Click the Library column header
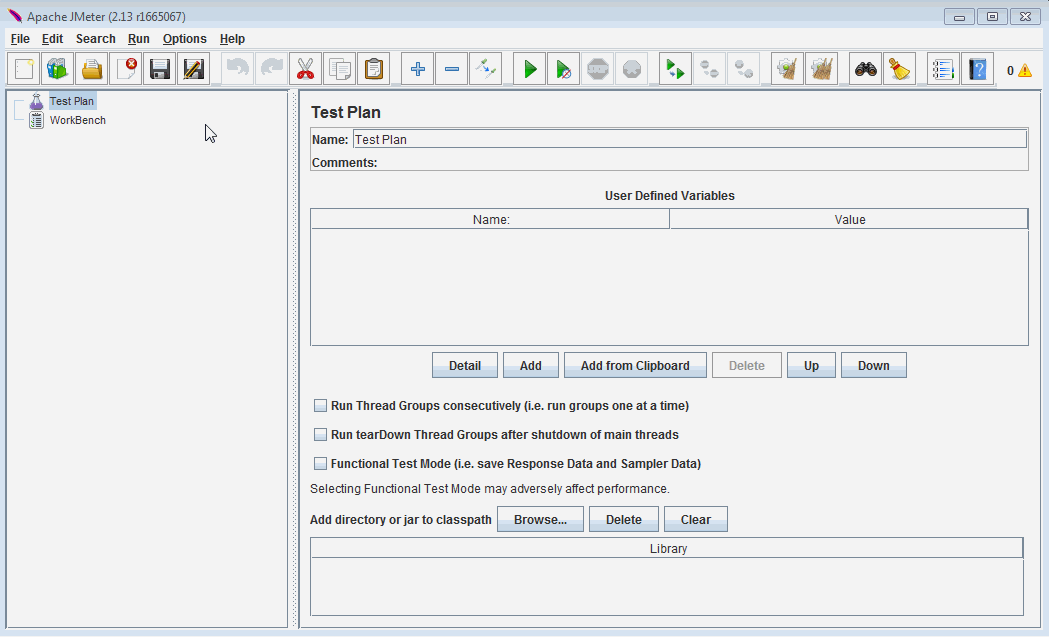 (668, 549)
